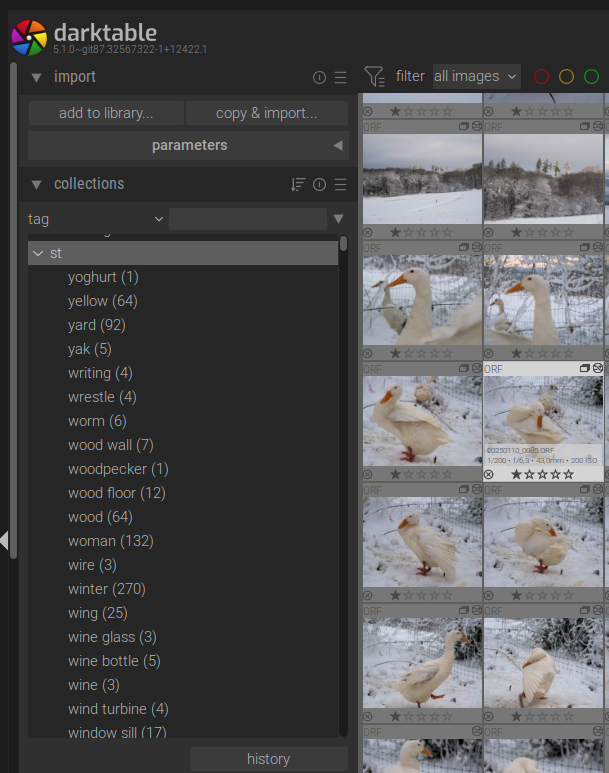609x773 pixels.
Task: Click altered icon on highlighted 0085.ORF thumbnail
Action: point(598,368)
